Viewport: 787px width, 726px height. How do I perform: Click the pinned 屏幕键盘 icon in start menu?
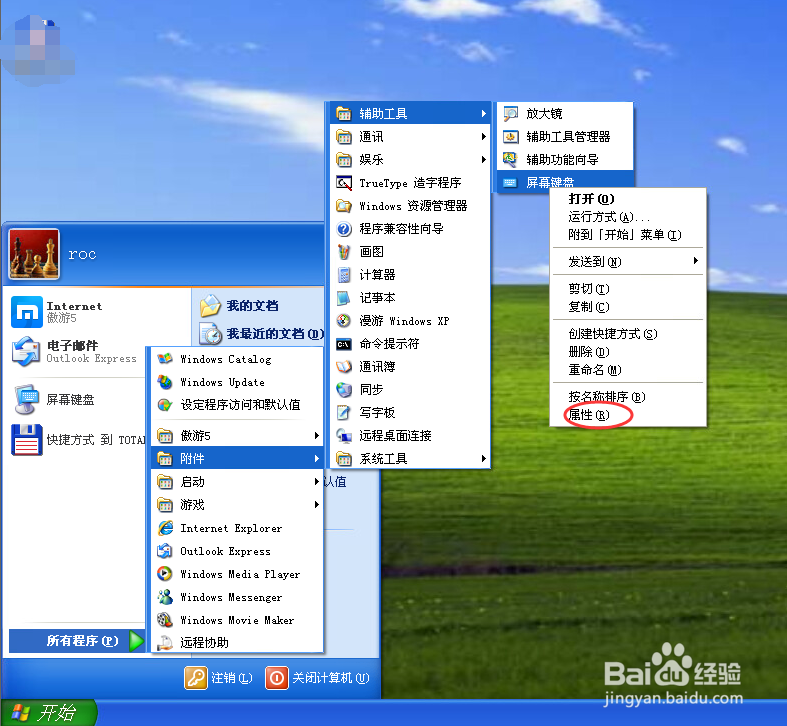pyautogui.click(x=27, y=400)
